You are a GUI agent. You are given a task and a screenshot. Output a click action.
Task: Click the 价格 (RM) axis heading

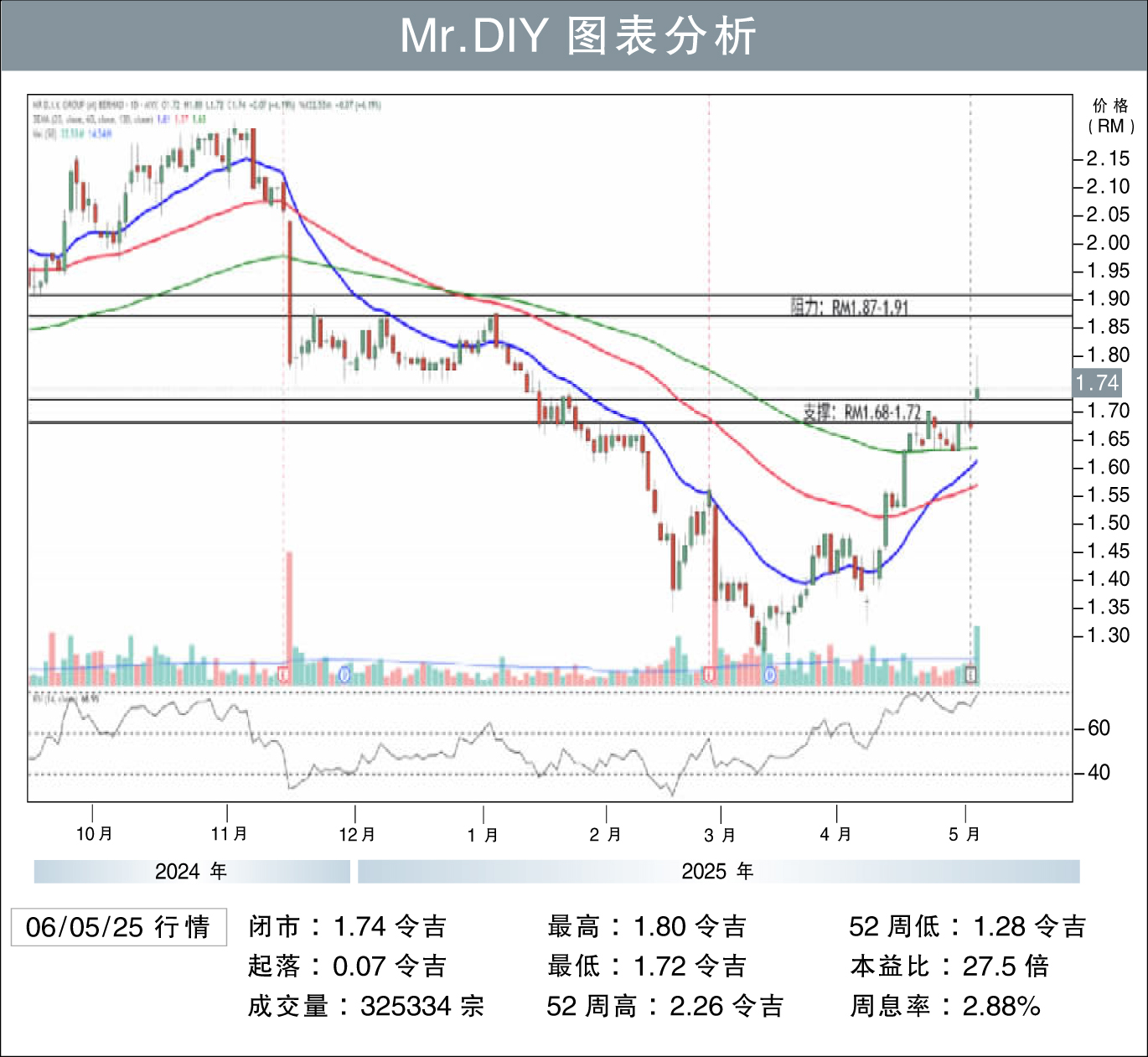pyautogui.click(x=1111, y=116)
